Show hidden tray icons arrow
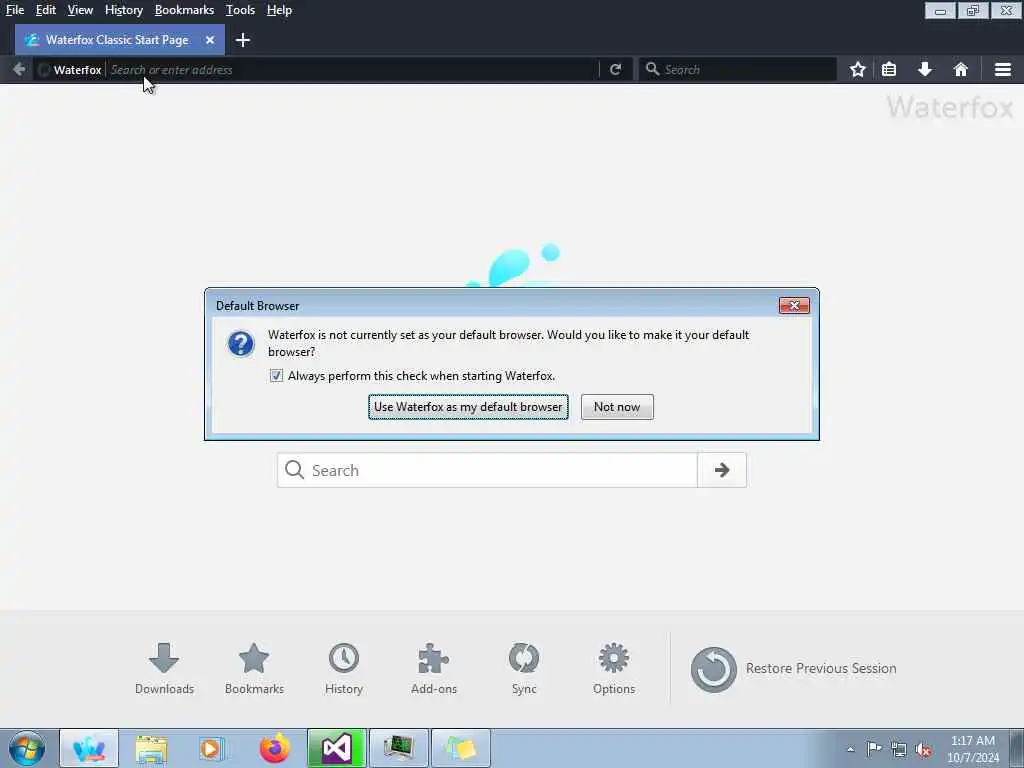Viewport: 1024px width, 768px height. click(x=850, y=749)
